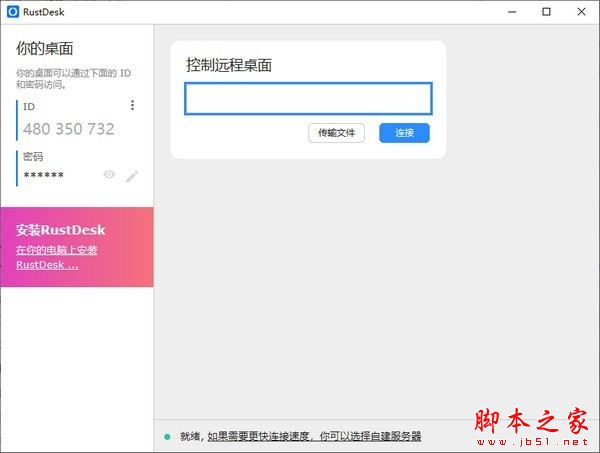
Task: Click the 安装RustDesk banner title
Action: point(60,230)
